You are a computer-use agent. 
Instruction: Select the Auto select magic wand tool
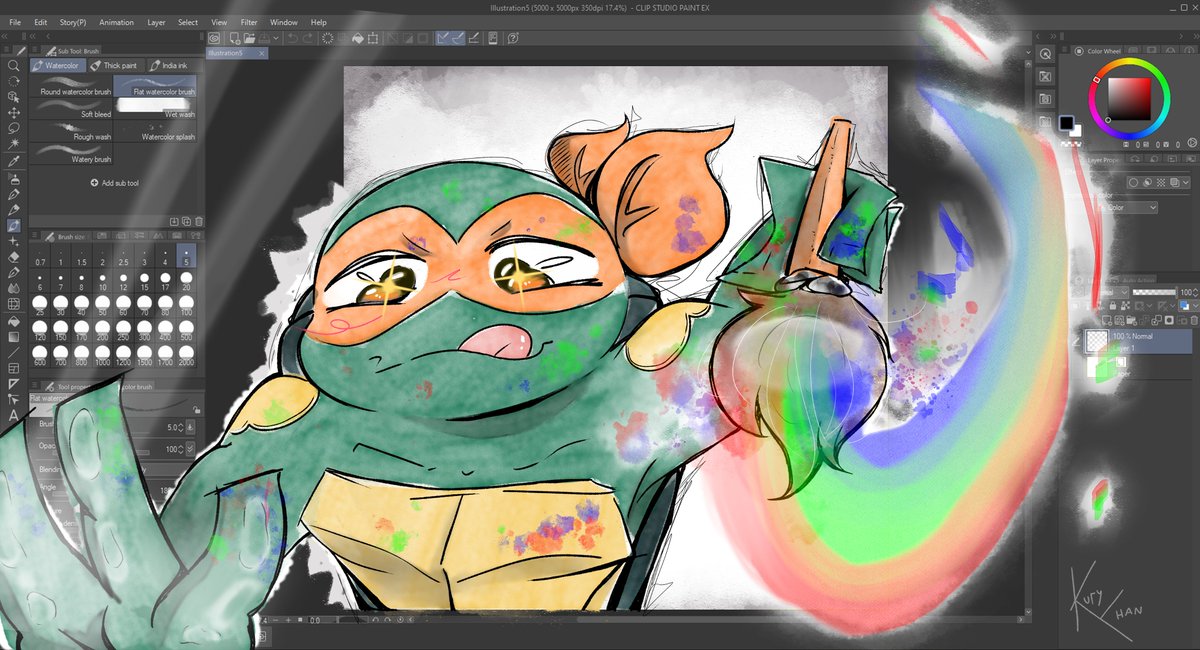14,145
